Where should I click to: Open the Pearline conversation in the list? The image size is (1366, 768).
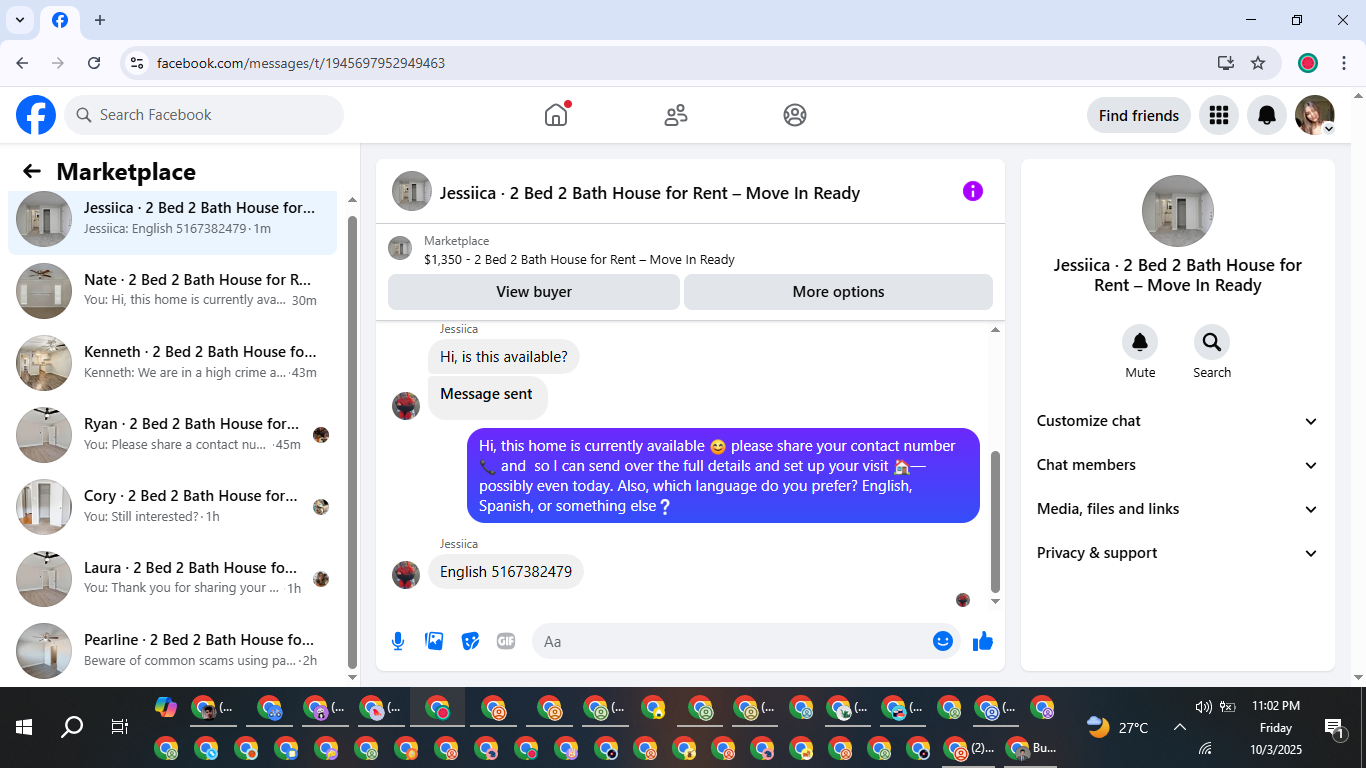click(x=172, y=651)
